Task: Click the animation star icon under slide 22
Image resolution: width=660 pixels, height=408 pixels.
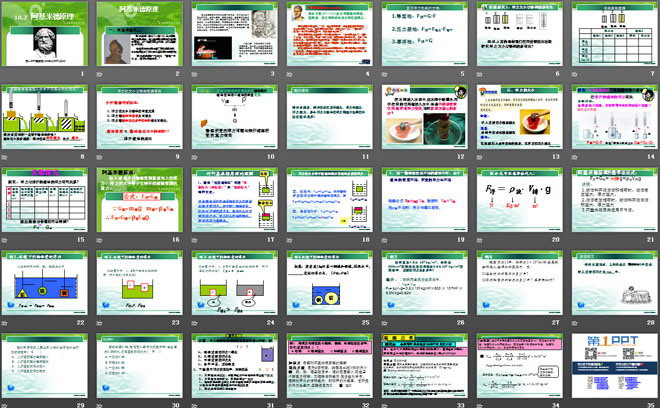Action: (5, 323)
